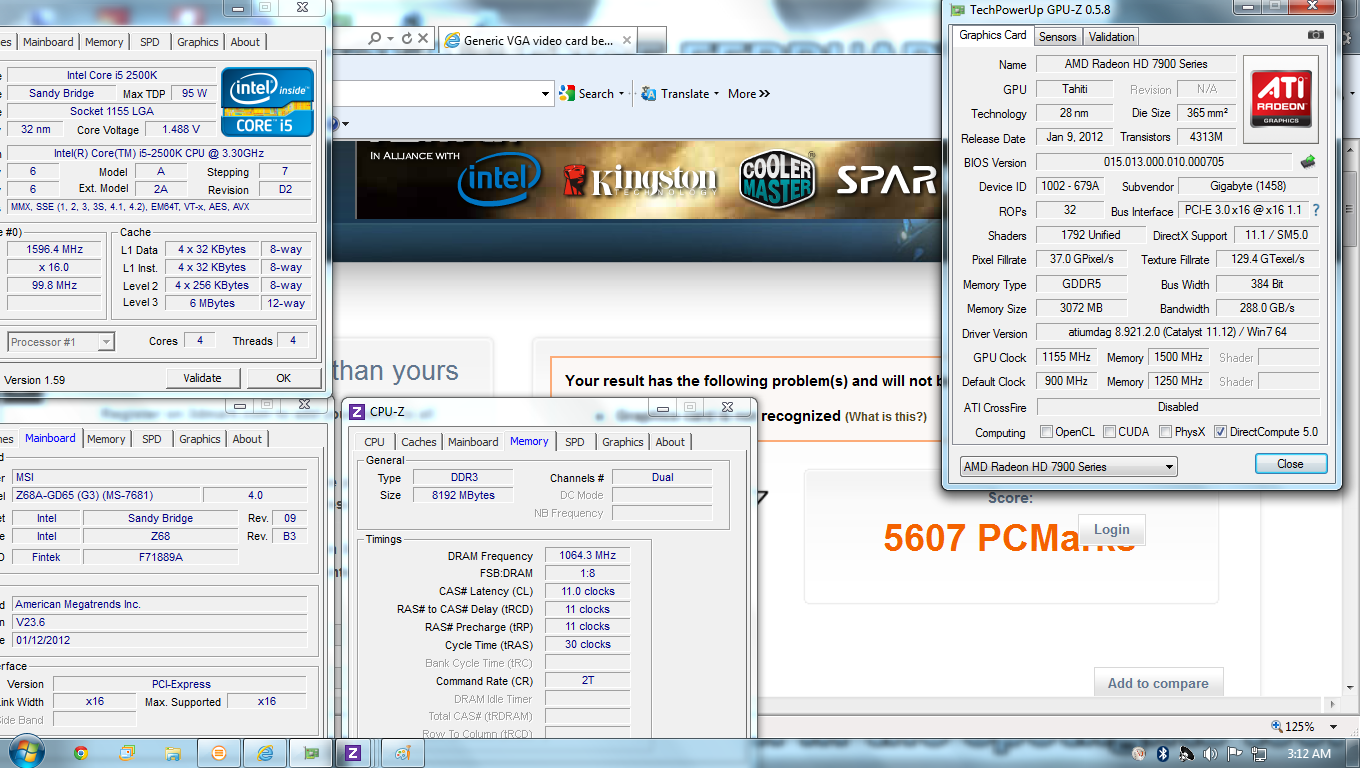The image size is (1360, 768).
Task: Expand the toolbar search box dropdown arrow
Action: coord(546,94)
